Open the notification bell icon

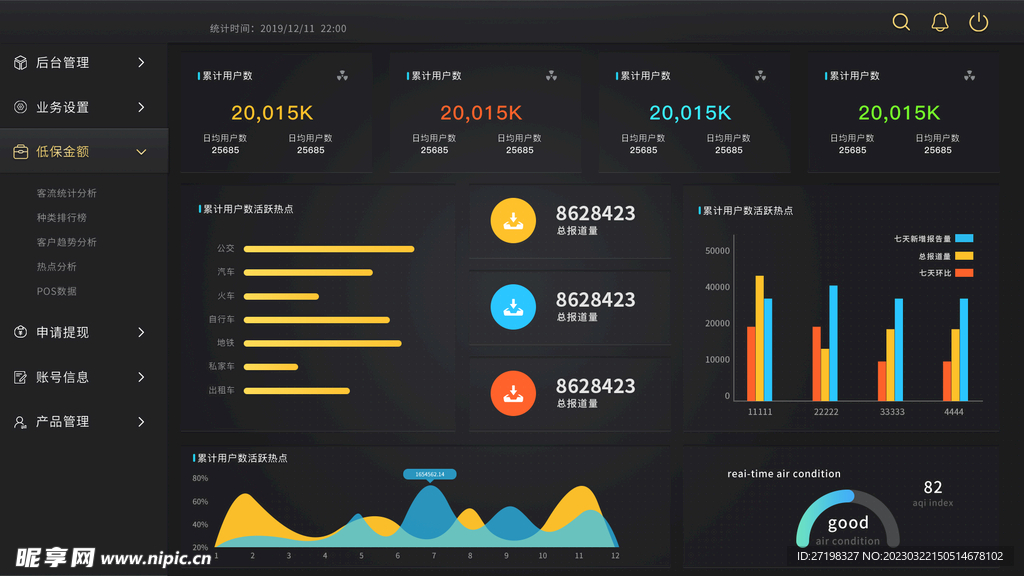coord(939,21)
